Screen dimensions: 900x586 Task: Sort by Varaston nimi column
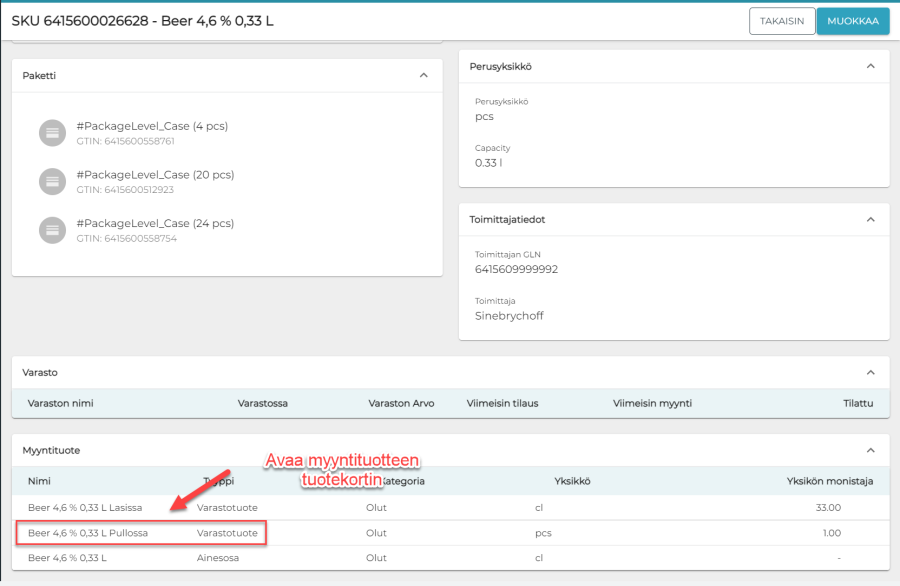[61, 403]
